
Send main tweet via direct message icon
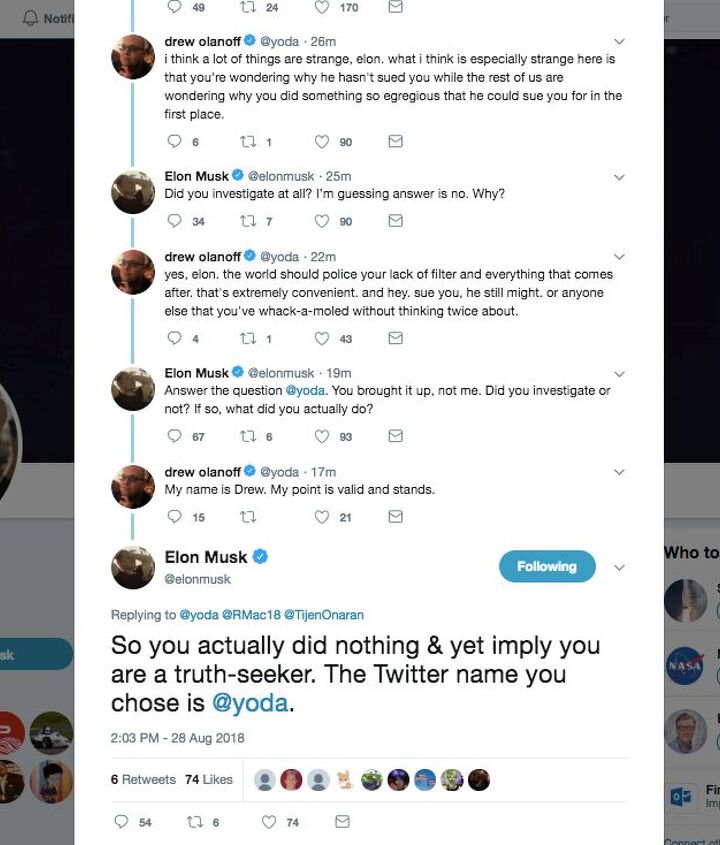pyautogui.click(x=342, y=821)
